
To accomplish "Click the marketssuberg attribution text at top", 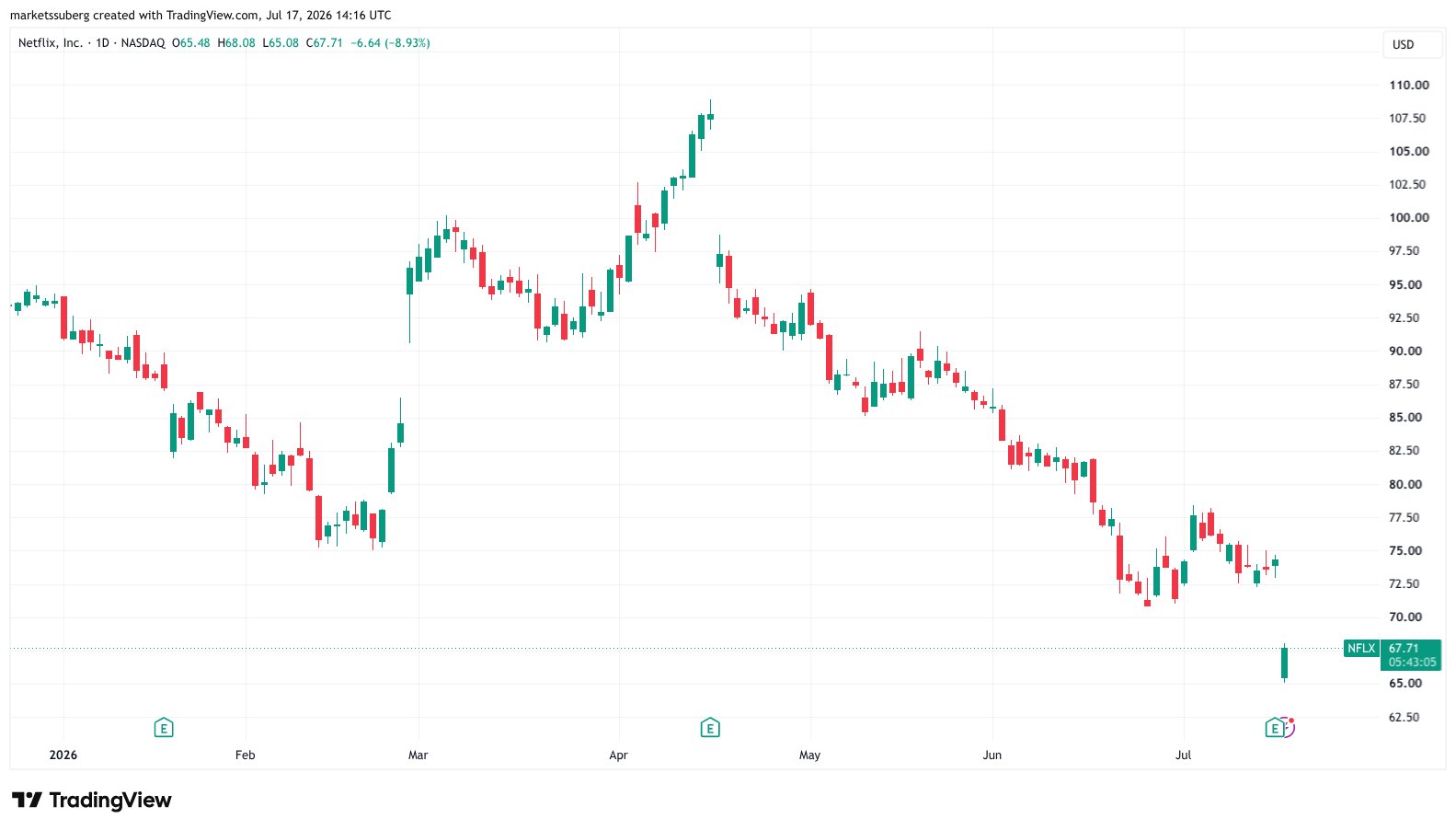I will 201,16.
